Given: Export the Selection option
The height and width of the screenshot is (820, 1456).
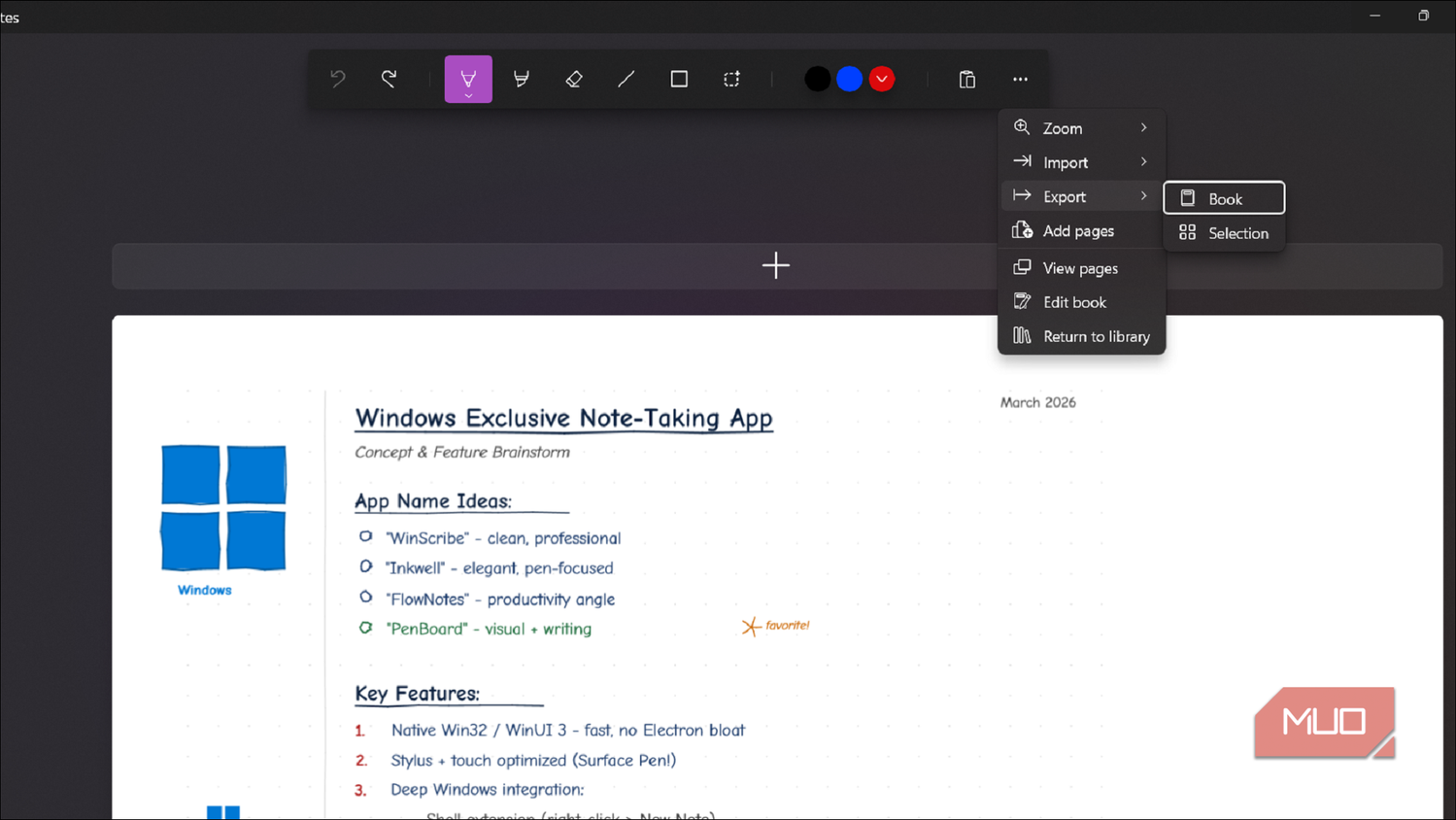Looking at the screenshot, I should (1224, 233).
